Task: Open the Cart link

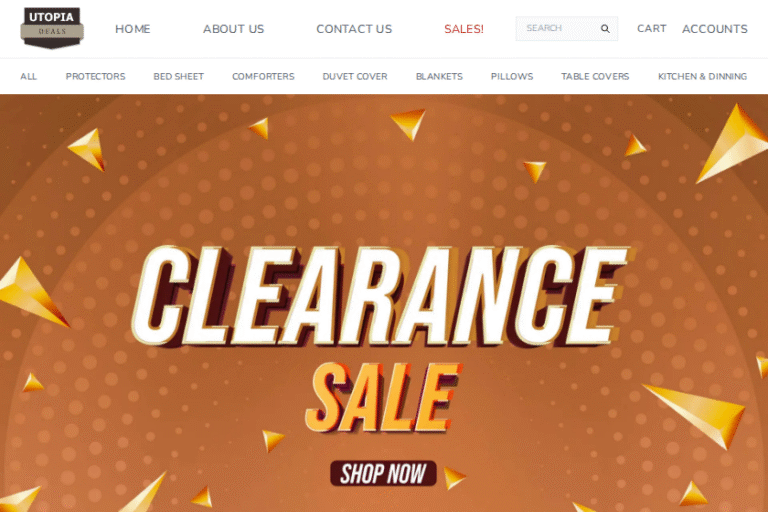Action: pos(651,28)
